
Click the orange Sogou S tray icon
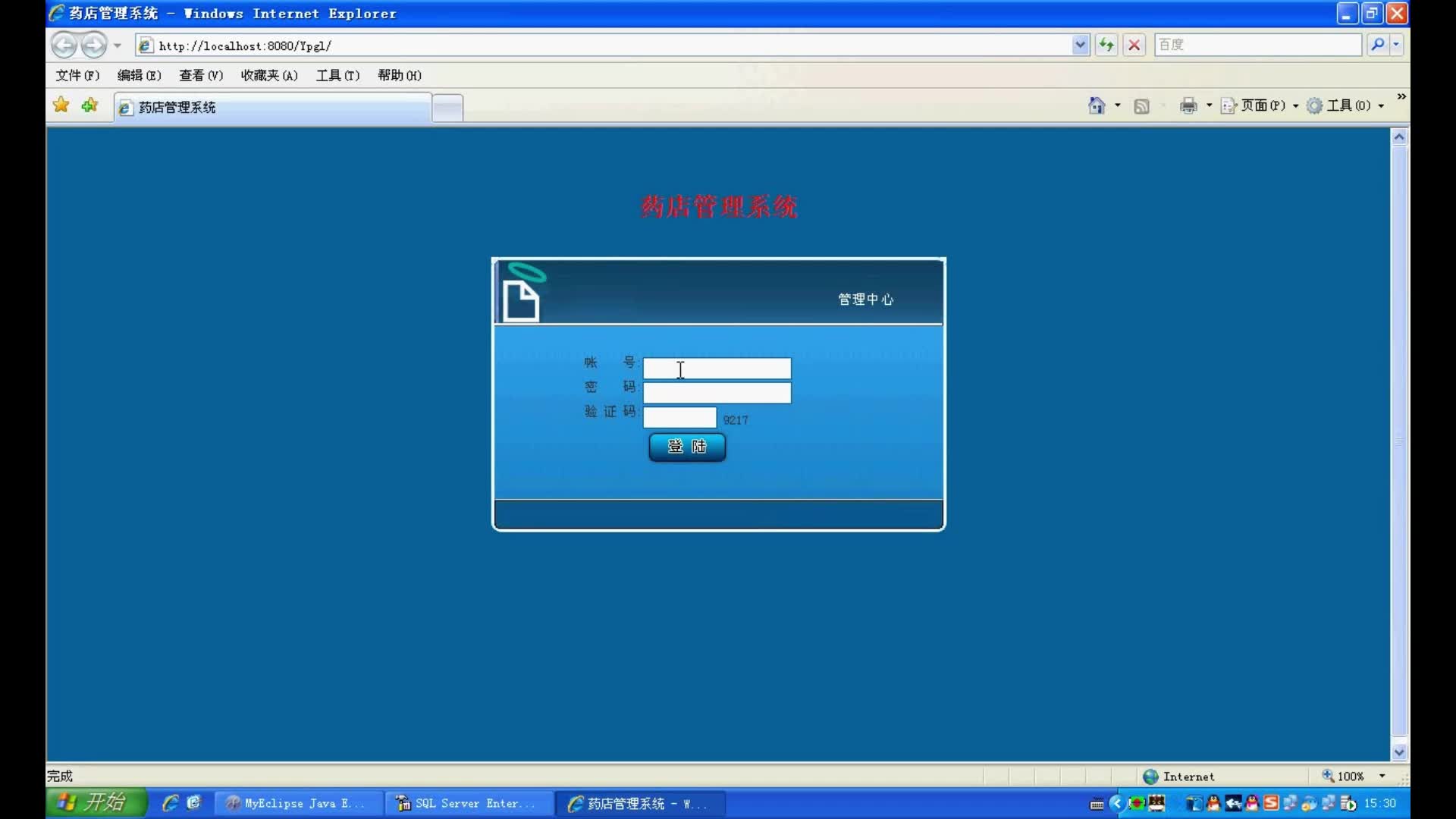[1271, 803]
